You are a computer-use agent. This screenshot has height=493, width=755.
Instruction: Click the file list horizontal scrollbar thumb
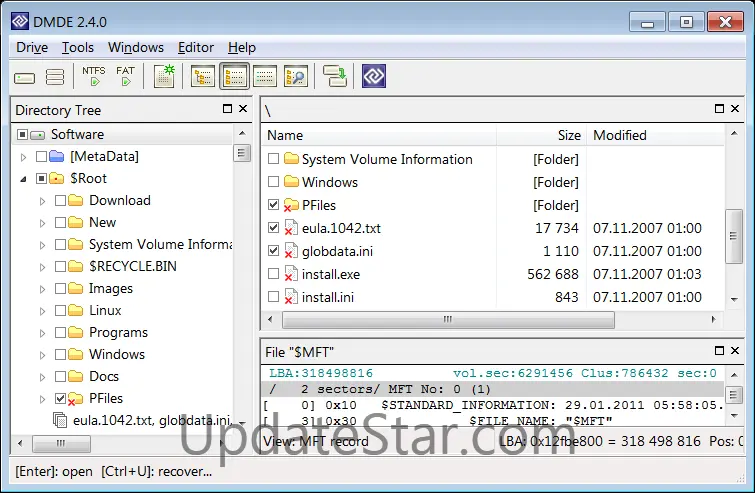click(x=448, y=319)
